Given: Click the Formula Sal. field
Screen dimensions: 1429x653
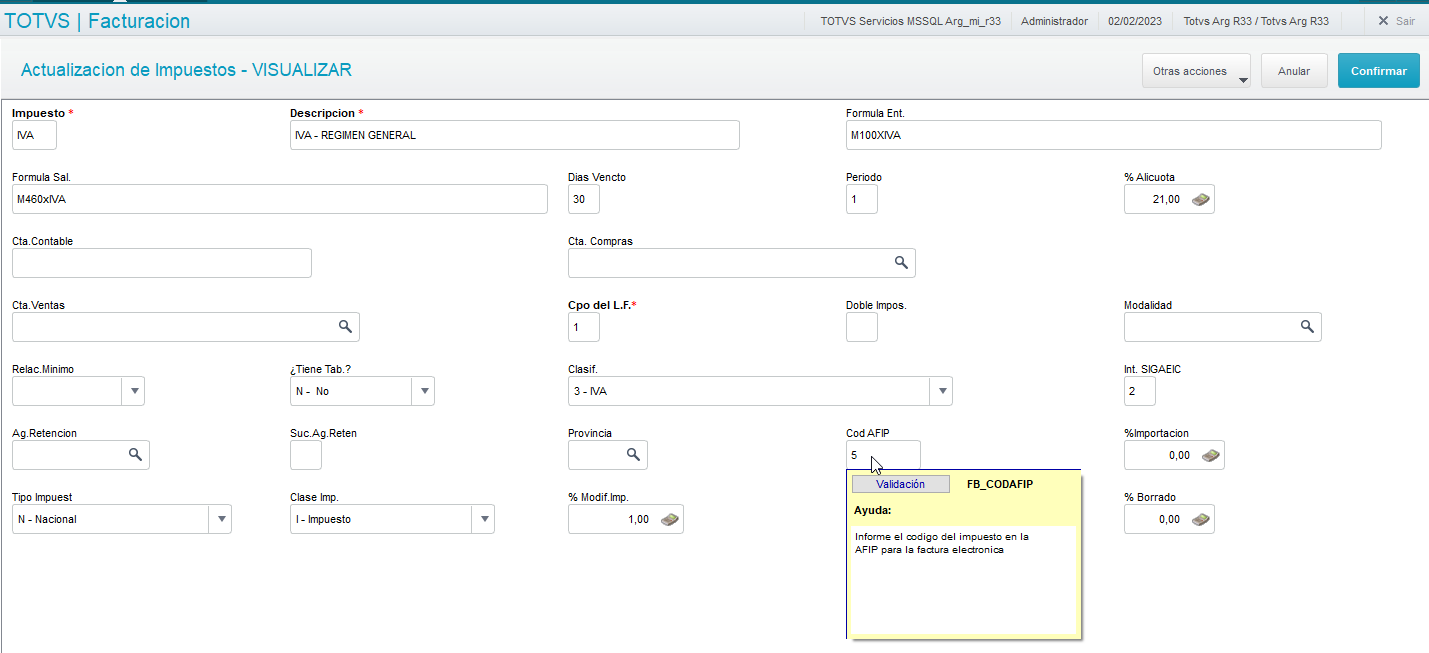Looking at the screenshot, I should click(x=280, y=199).
